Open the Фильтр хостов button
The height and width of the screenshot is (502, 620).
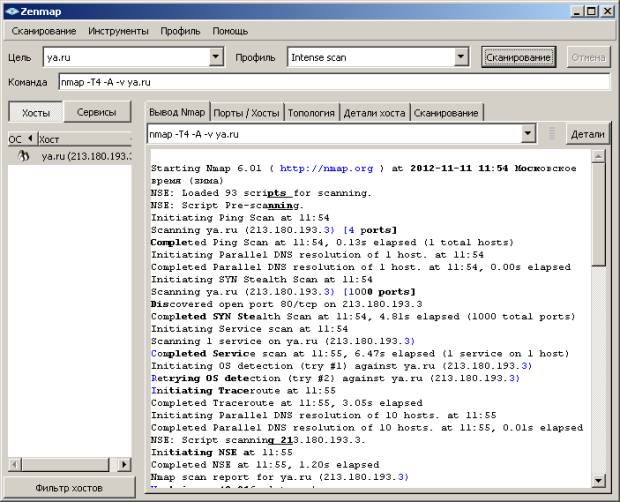69,488
